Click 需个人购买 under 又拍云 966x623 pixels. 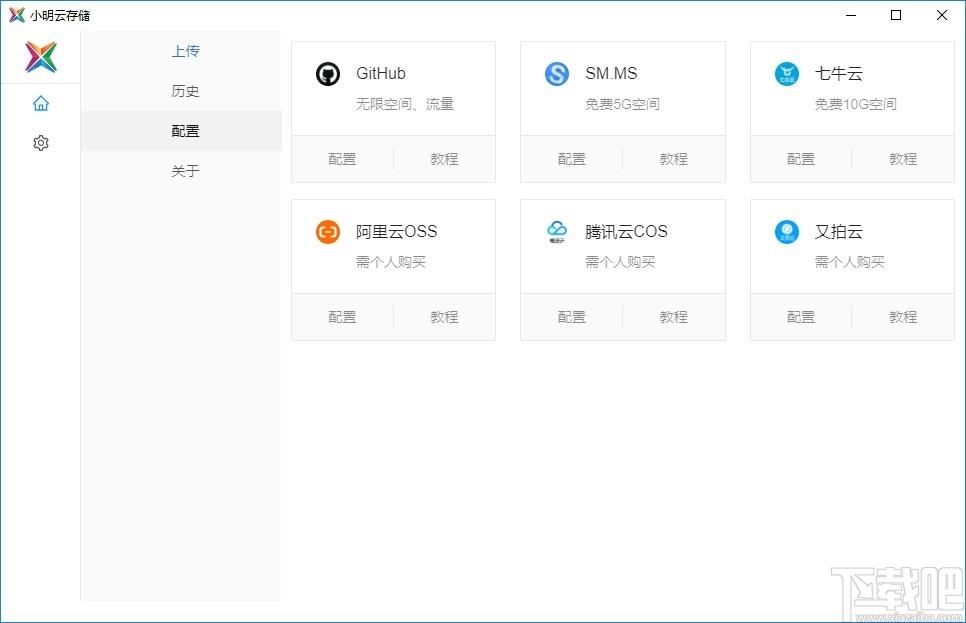pos(850,262)
